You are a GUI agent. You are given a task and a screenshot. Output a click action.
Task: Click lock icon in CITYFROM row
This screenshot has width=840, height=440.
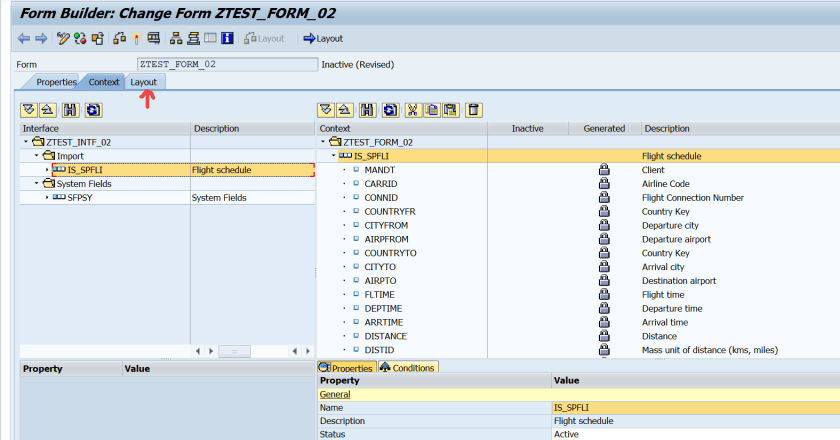coord(604,225)
